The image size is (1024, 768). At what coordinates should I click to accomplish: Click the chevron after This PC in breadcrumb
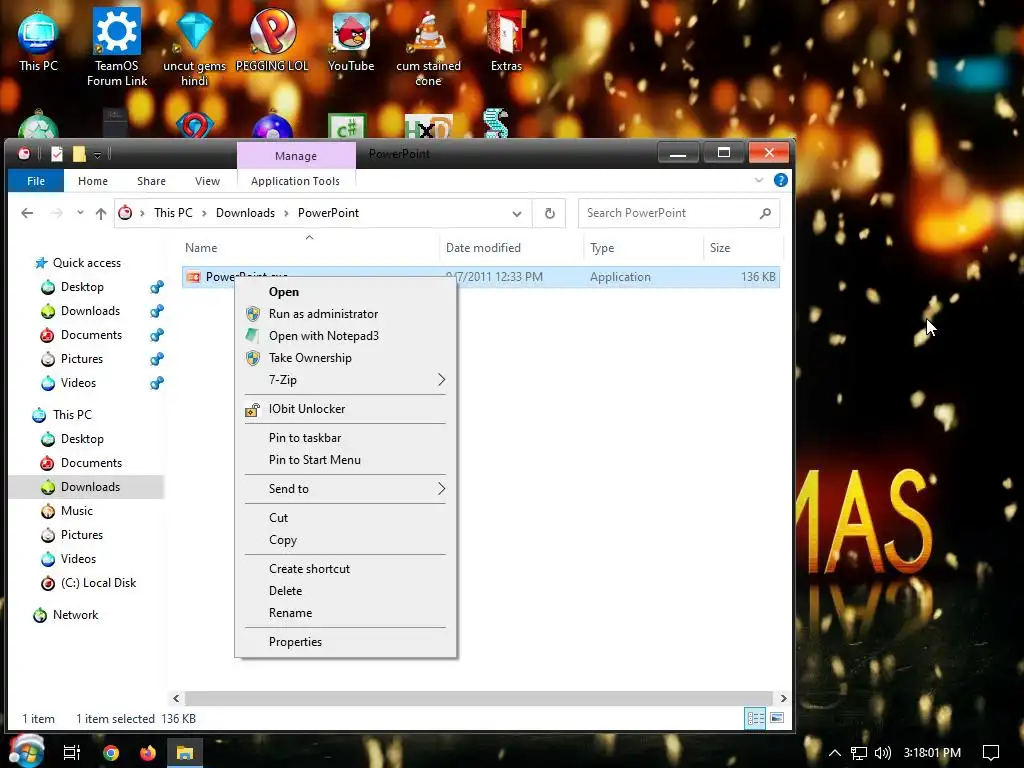tap(204, 213)
